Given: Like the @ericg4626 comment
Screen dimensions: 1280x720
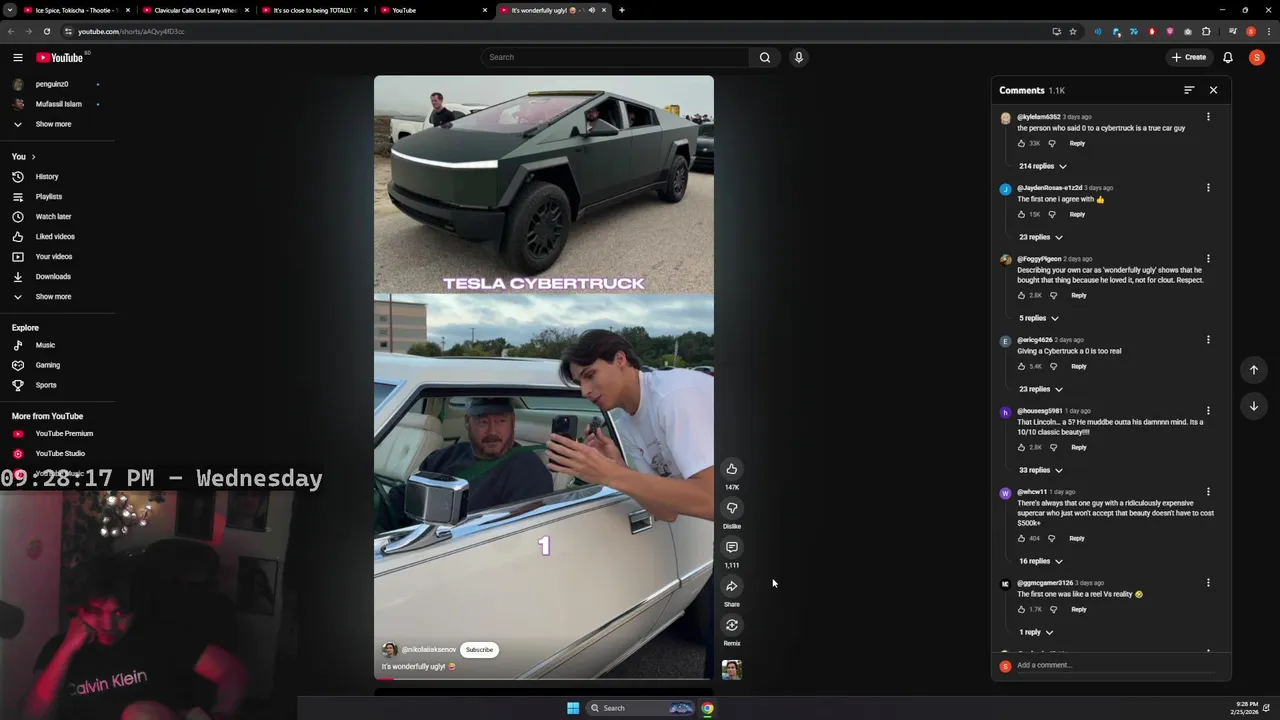Looking at the screenshot, I should [1021, 366].
